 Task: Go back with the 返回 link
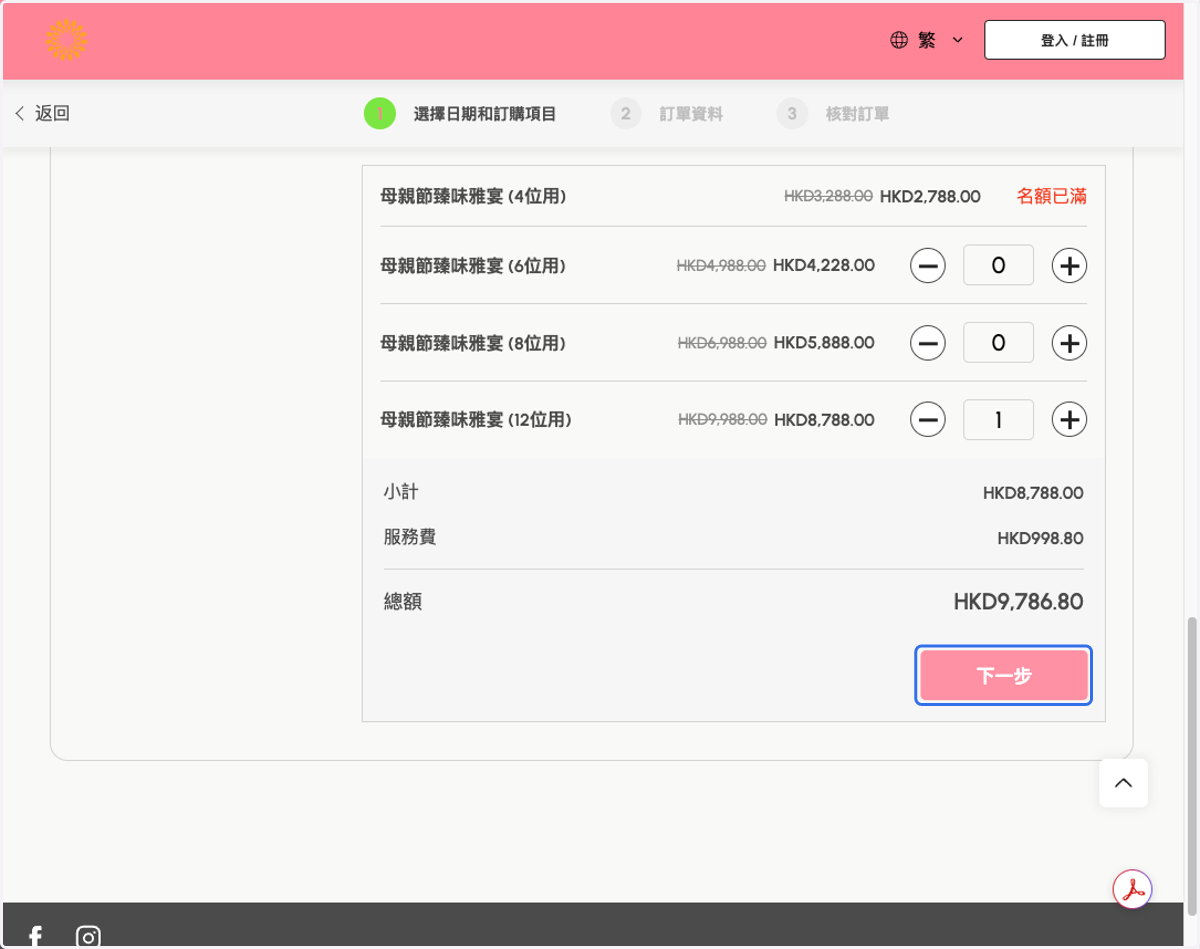click(x=42, y=113)
